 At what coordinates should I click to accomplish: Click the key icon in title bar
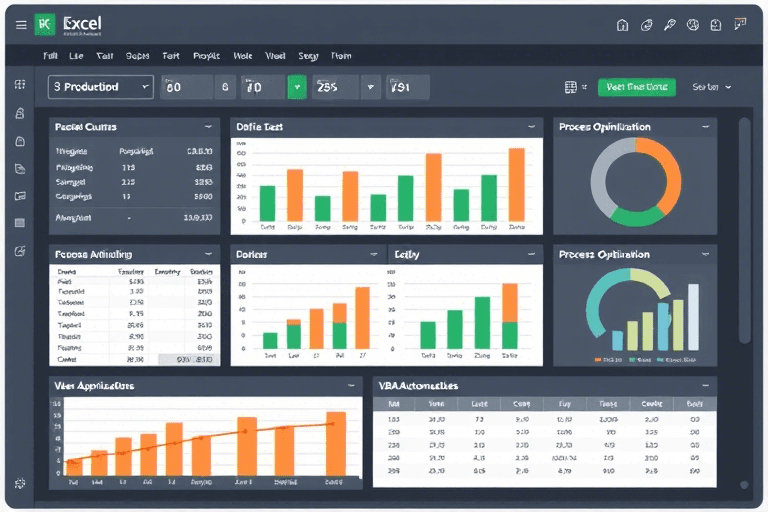click(x=669, y=25)
